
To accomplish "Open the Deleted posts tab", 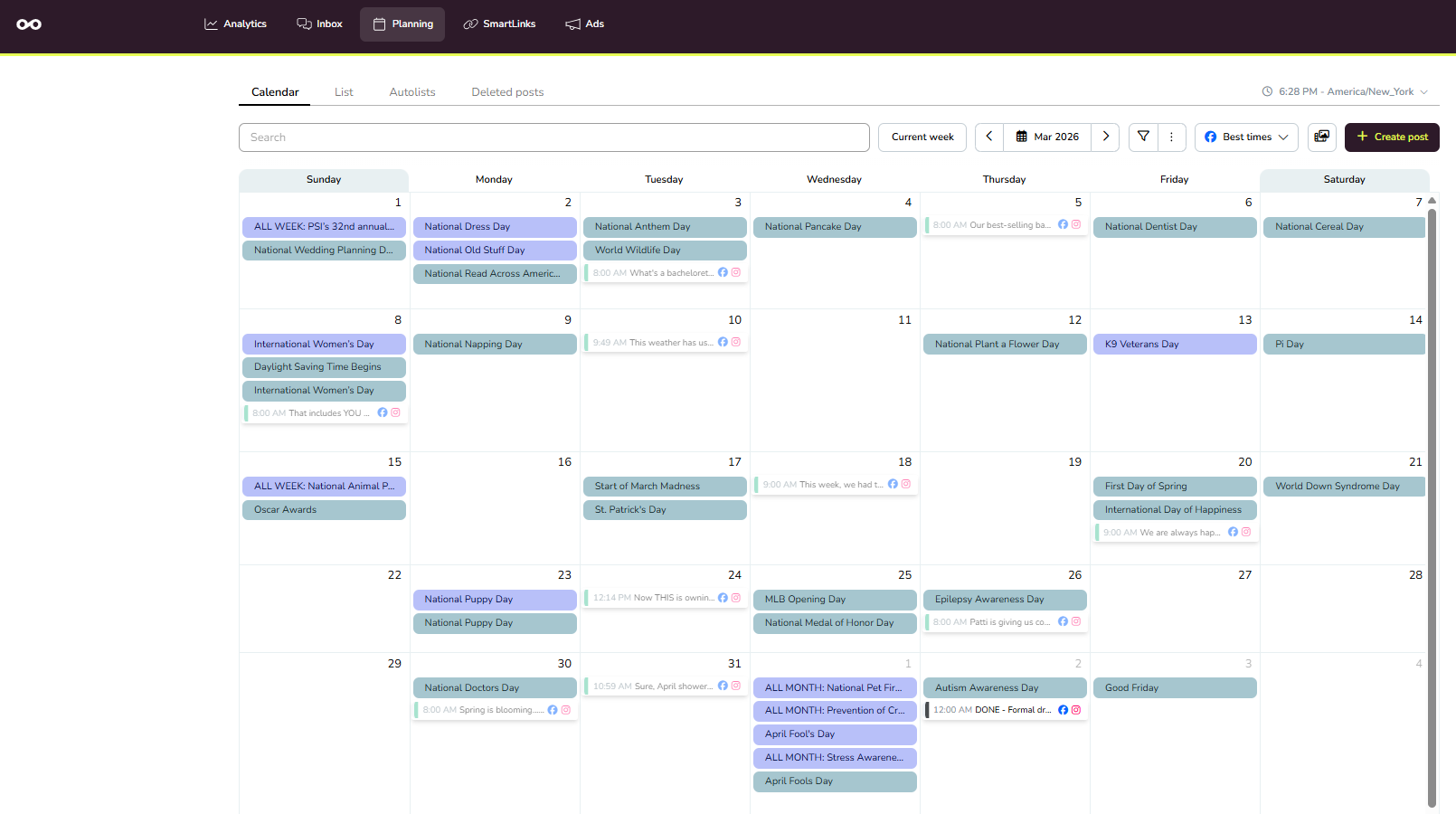I will [x=507, y=91].
